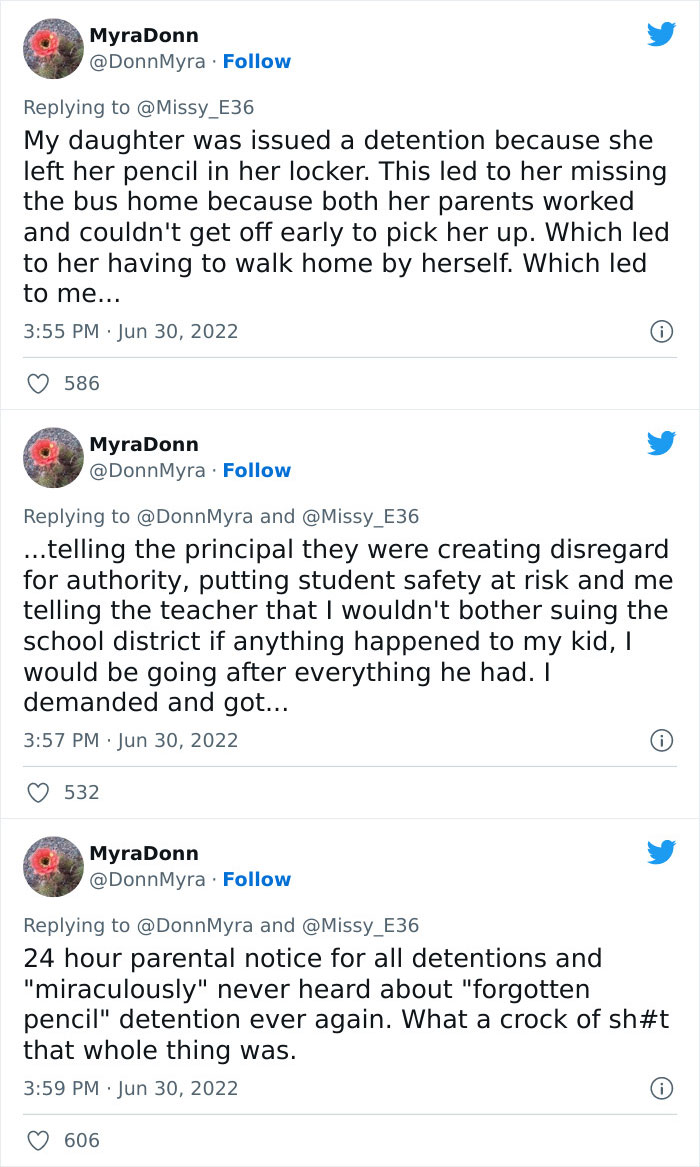Click the Twitter bird icon on the second tweet

click(x=661, y=443)
